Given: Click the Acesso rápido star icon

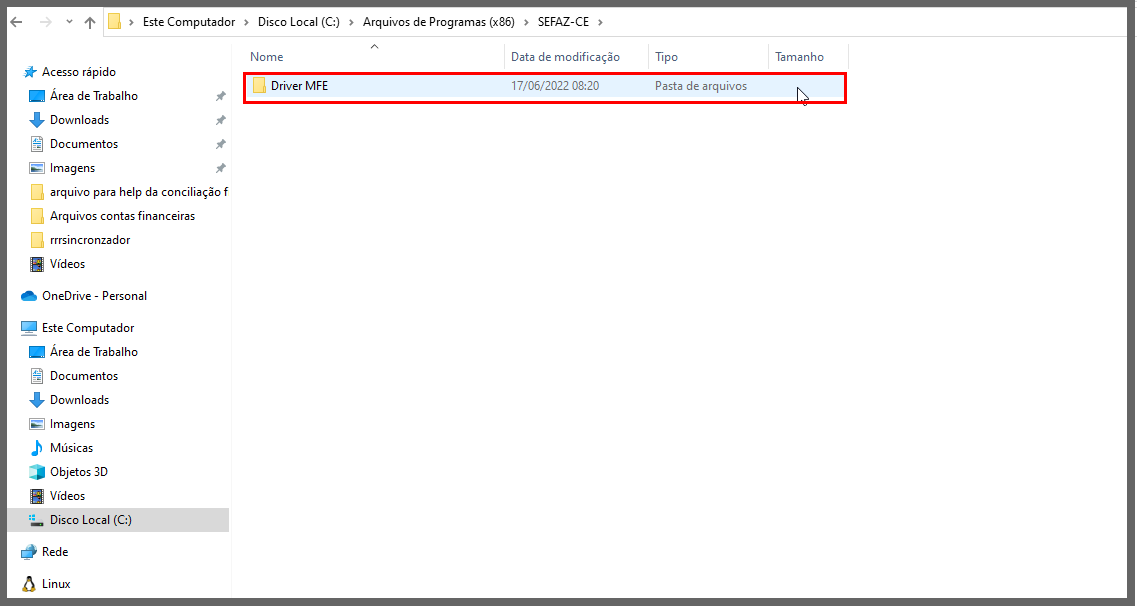Looking at the screenshot, I should pos(30,72).
